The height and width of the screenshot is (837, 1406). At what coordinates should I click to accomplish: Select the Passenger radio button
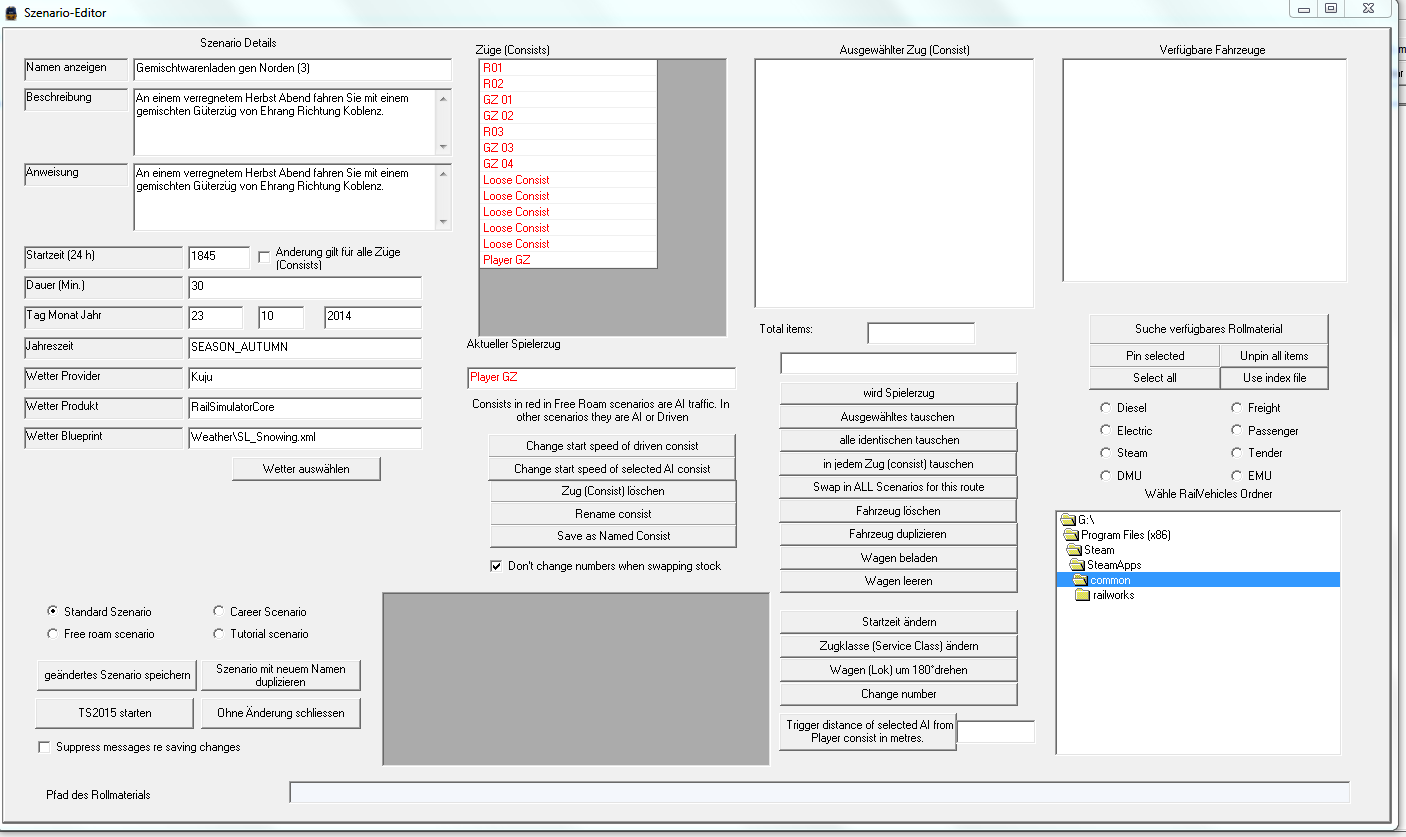point(1237,431)
